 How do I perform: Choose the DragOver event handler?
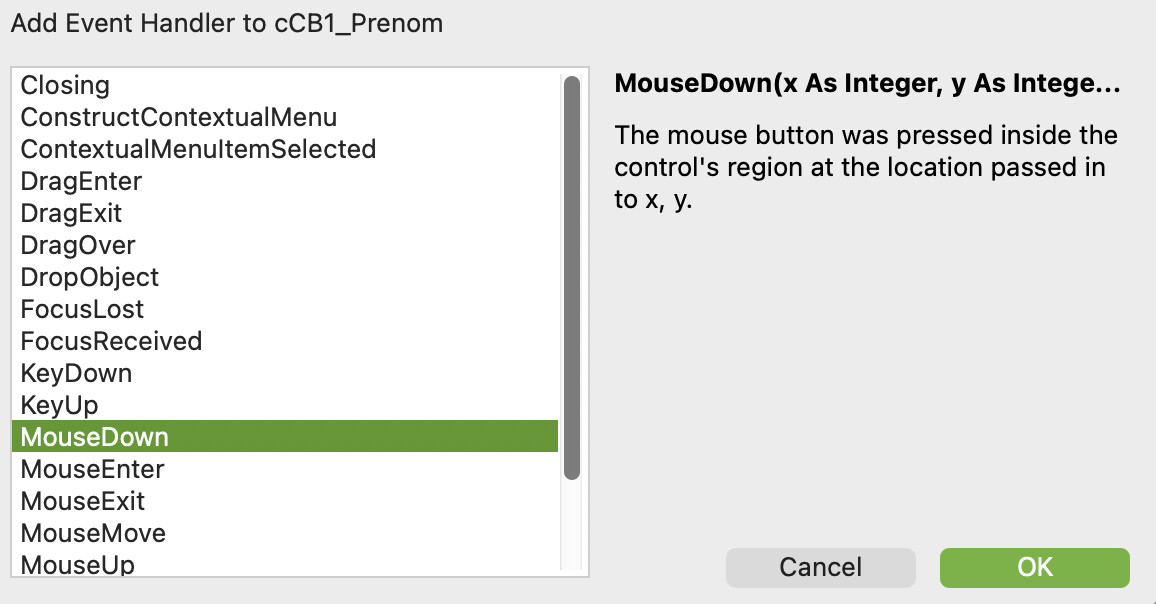[x=78, y=246]
